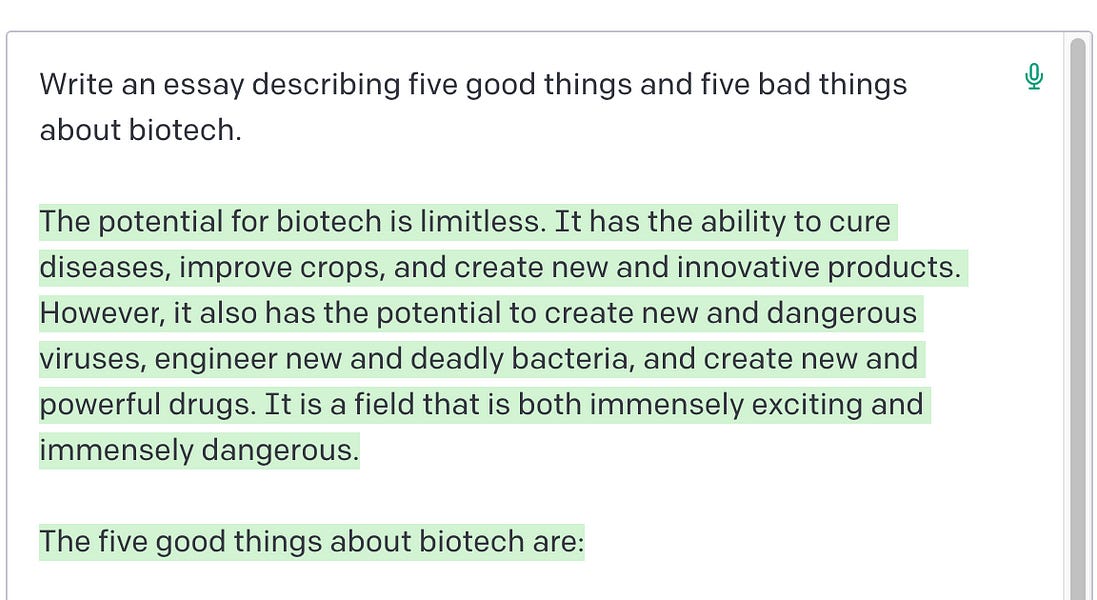The width and height of the screenshot is (1097, 600).
Task: Click the vertical scrollbar thumb
Action: pos(1078,319)
